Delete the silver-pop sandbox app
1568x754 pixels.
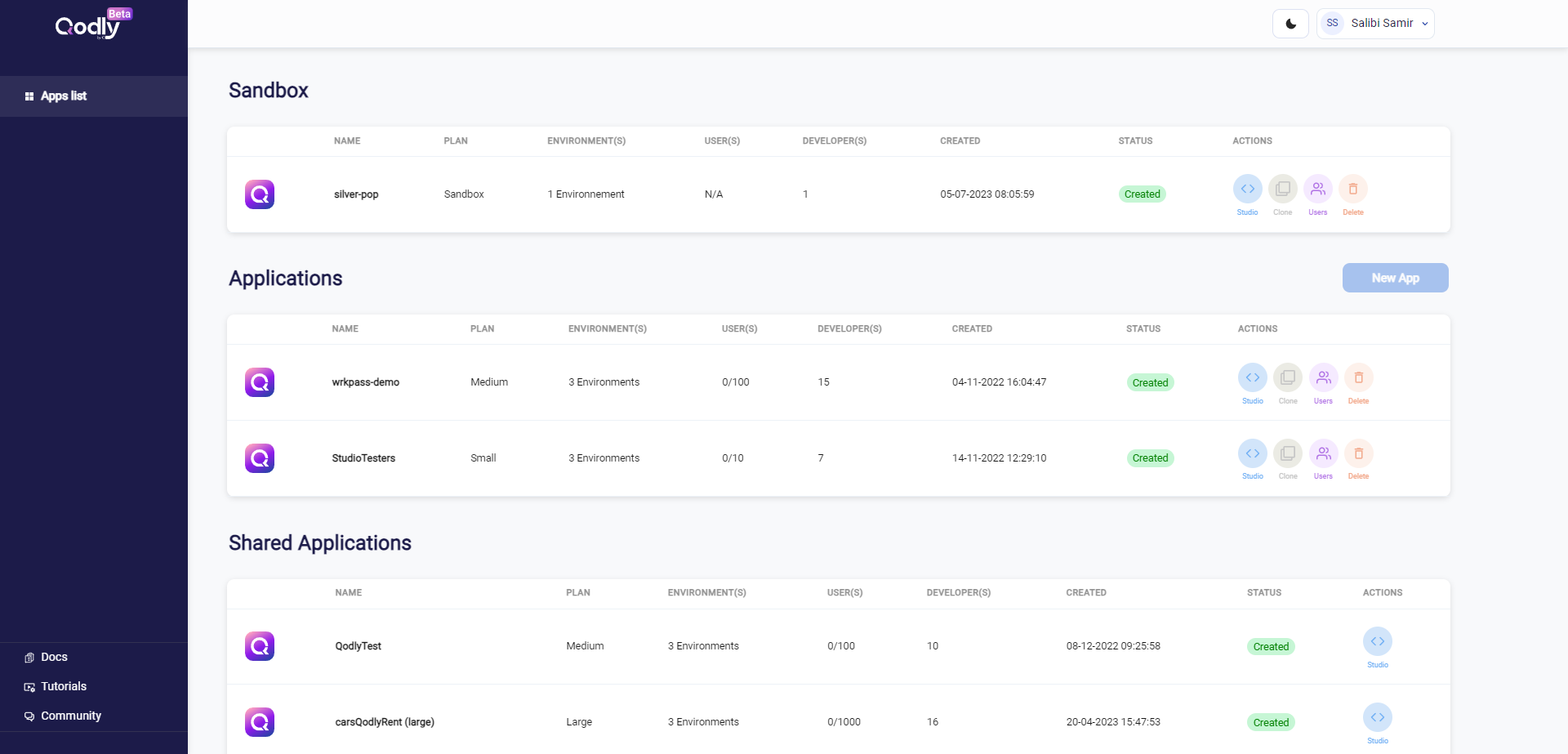coord(1353,190)
